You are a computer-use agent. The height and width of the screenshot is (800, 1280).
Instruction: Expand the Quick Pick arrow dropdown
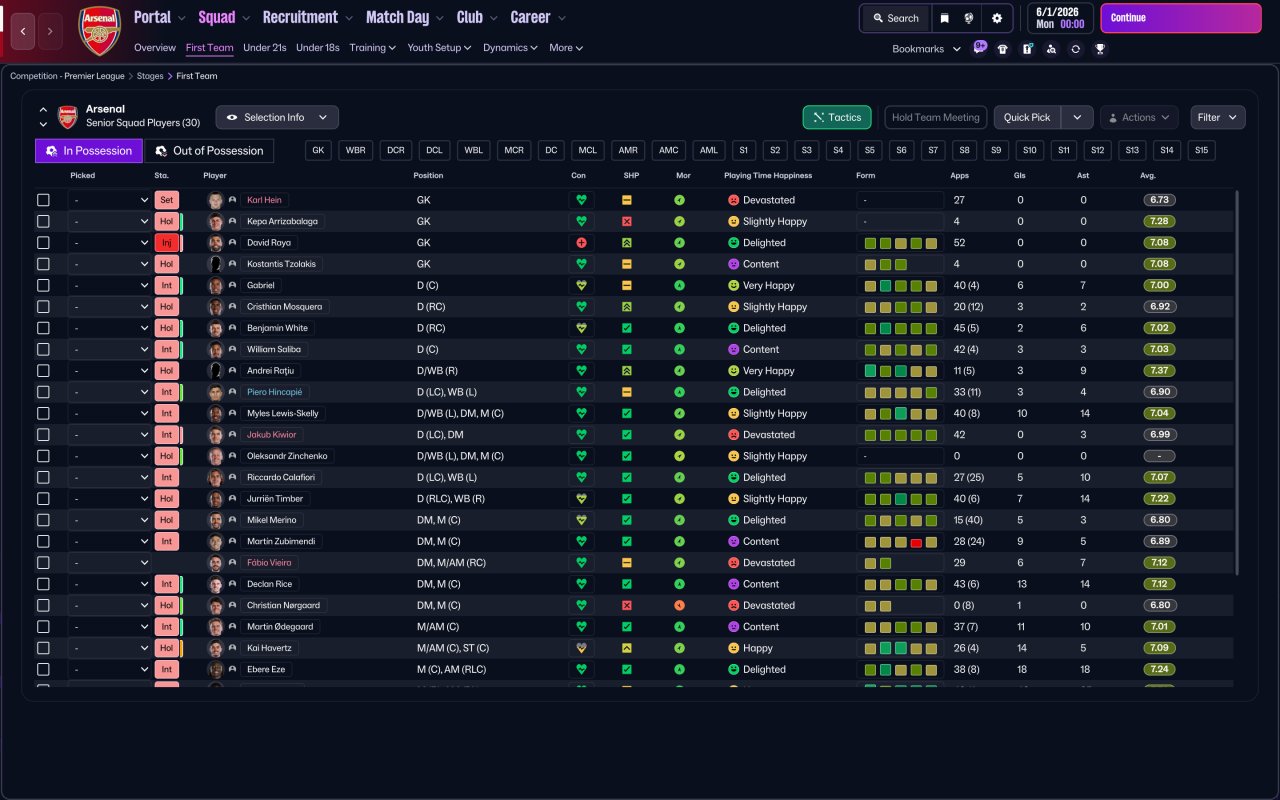coord(1077,117)
